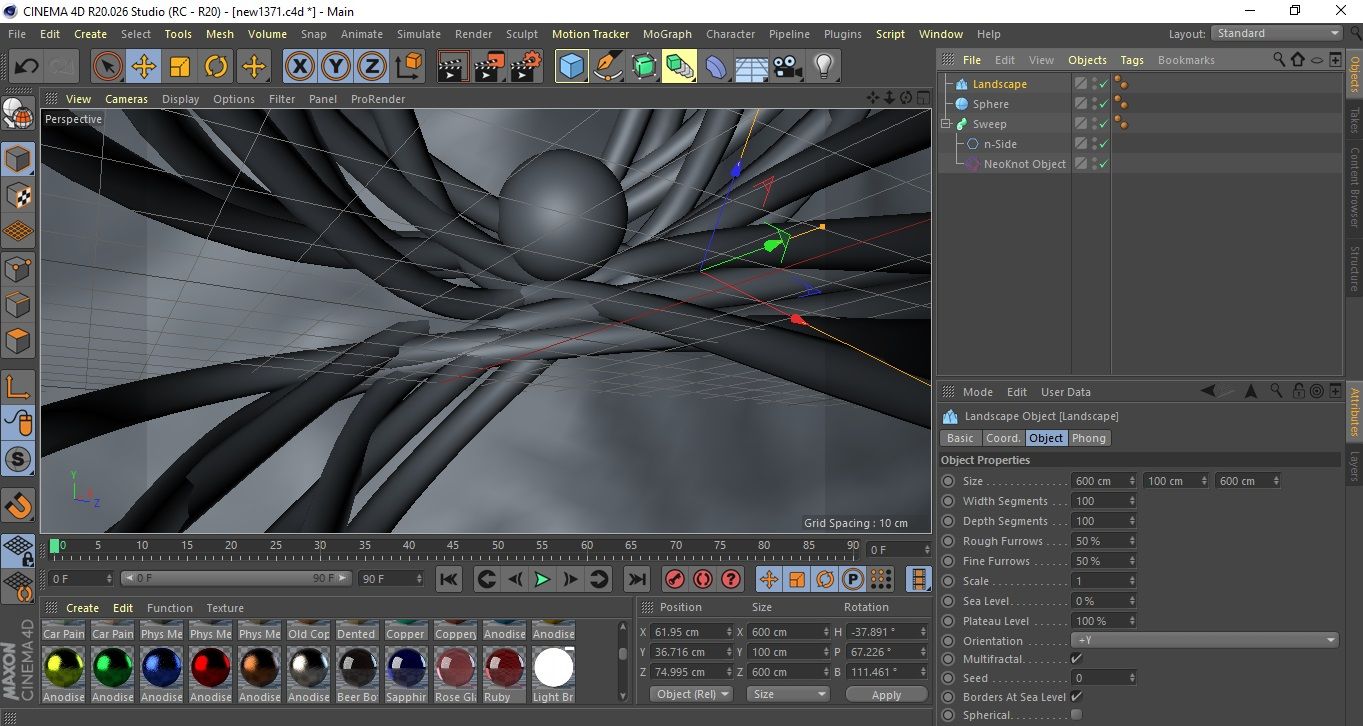Switch to Texture mode
Viewport: 1363px width, 726px height.
pos(19,195)
